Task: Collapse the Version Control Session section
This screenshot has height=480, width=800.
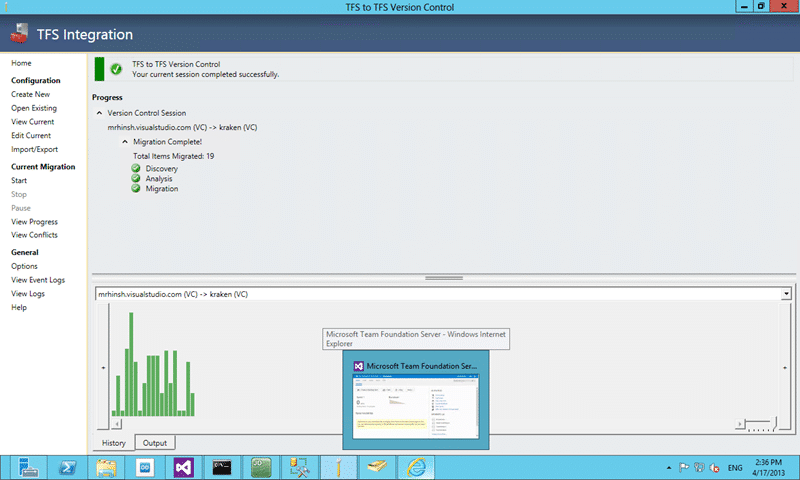Action: [x=99, y=113]
